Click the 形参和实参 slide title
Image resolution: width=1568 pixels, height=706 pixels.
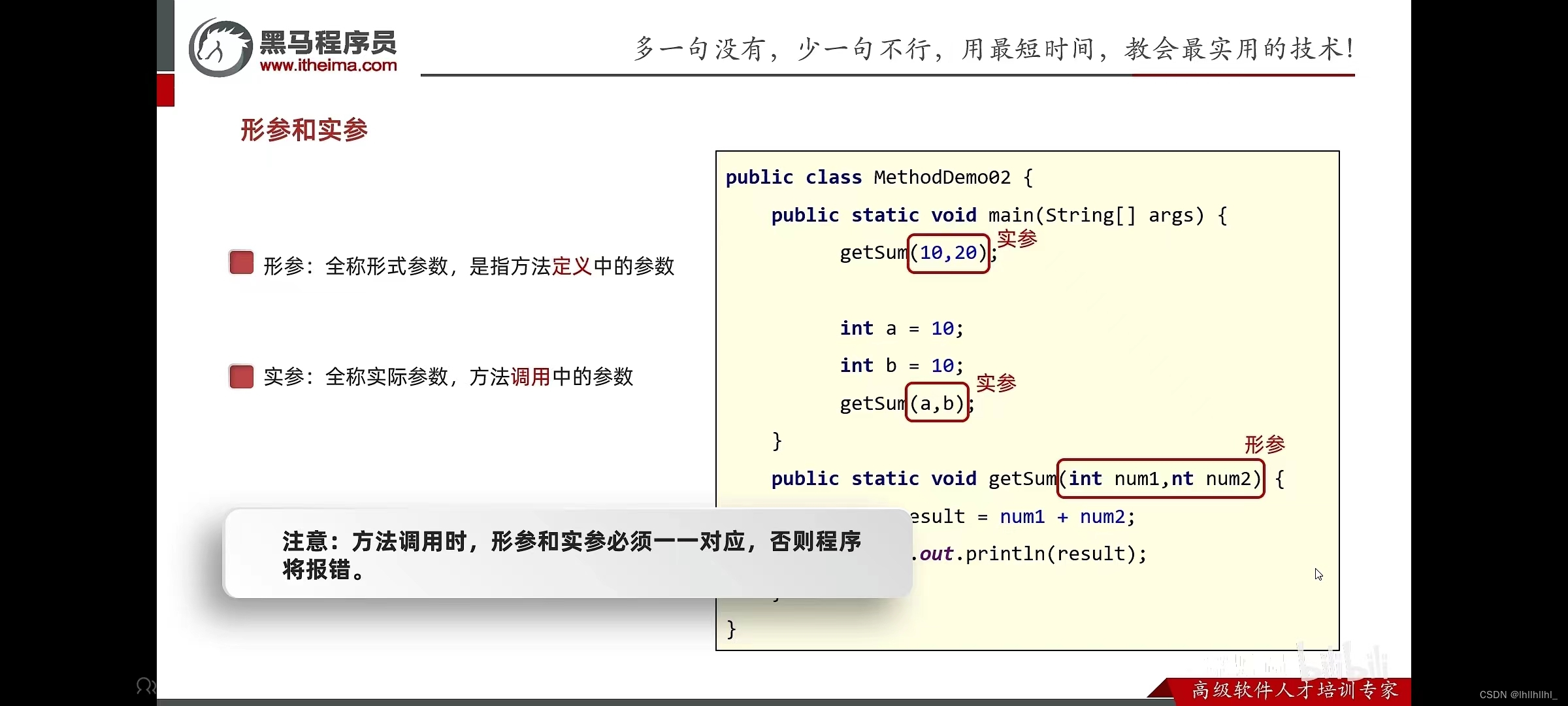[304, 129]
